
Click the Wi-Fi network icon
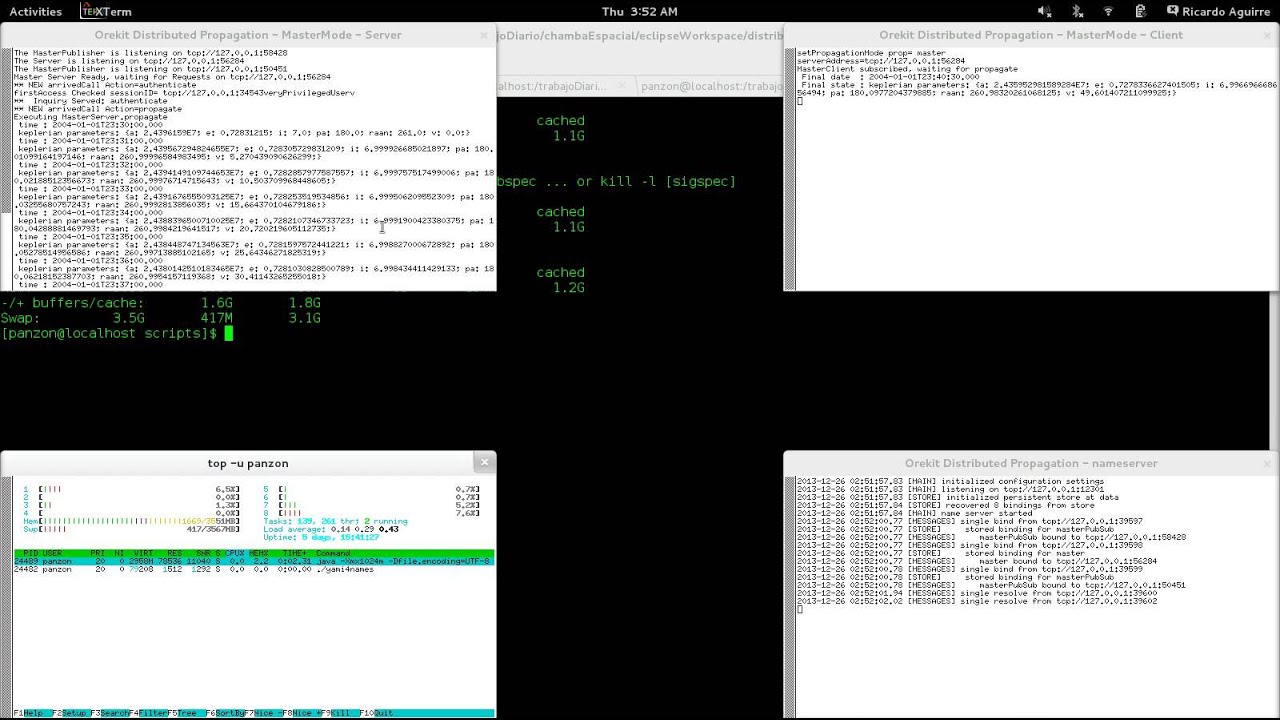coord(1108,11)
